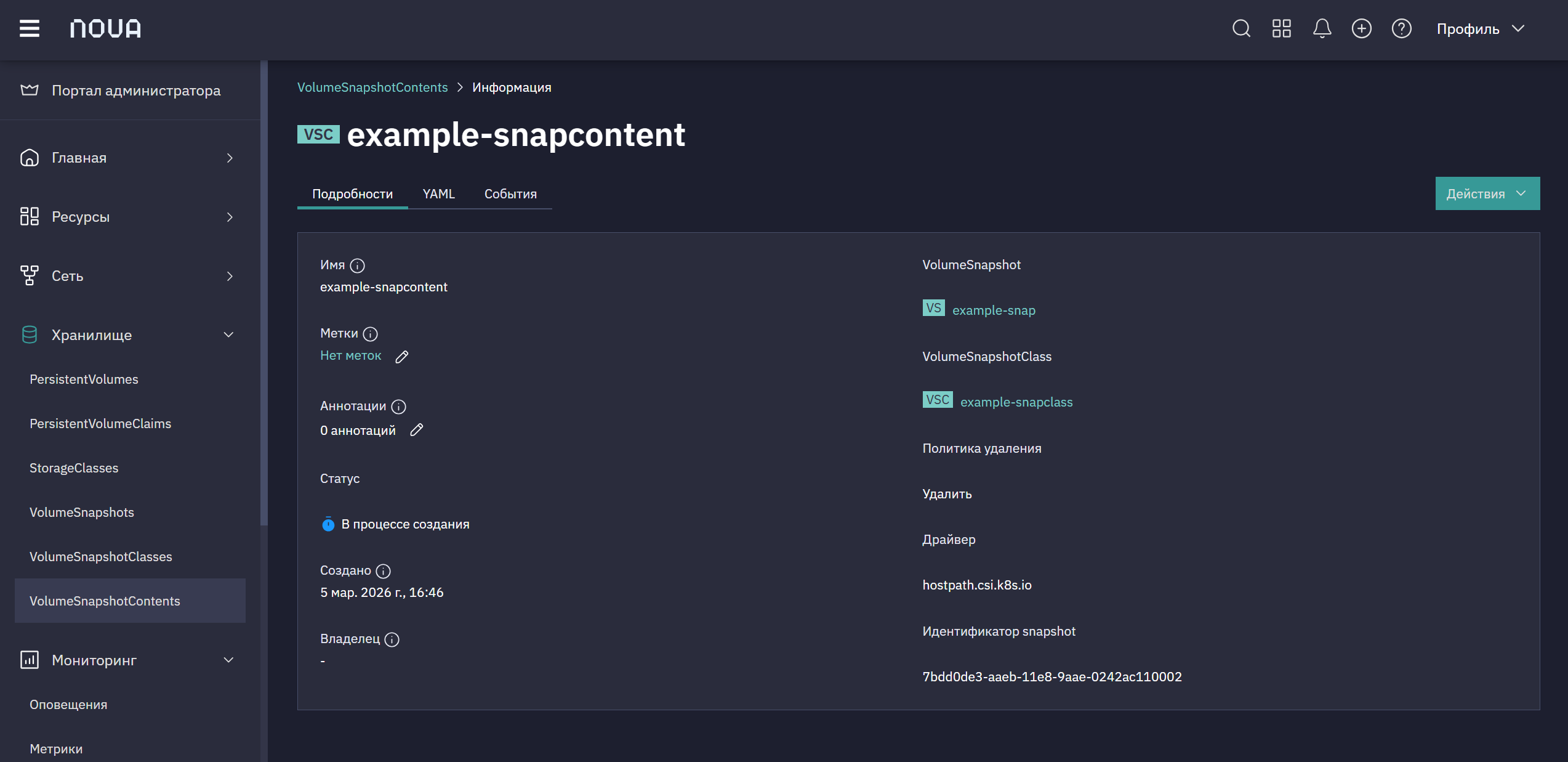Open the example-snapclass link
This screenshot has width=1568, height=762.
[x=1016, y=402]
